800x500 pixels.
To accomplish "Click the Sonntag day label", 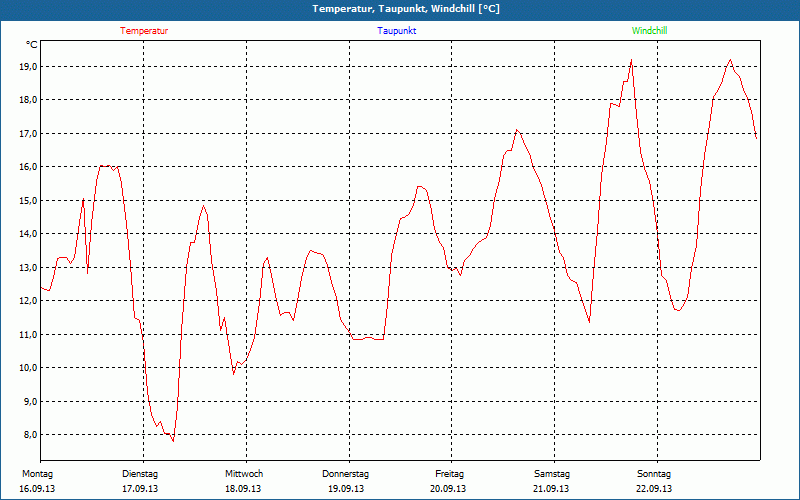I will [x=654, y=474].
